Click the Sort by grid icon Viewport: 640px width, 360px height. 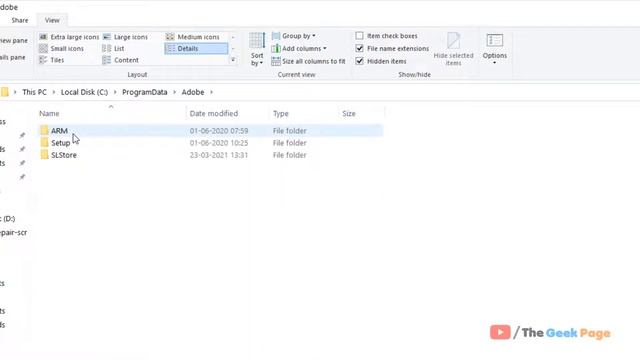(257, 40)
